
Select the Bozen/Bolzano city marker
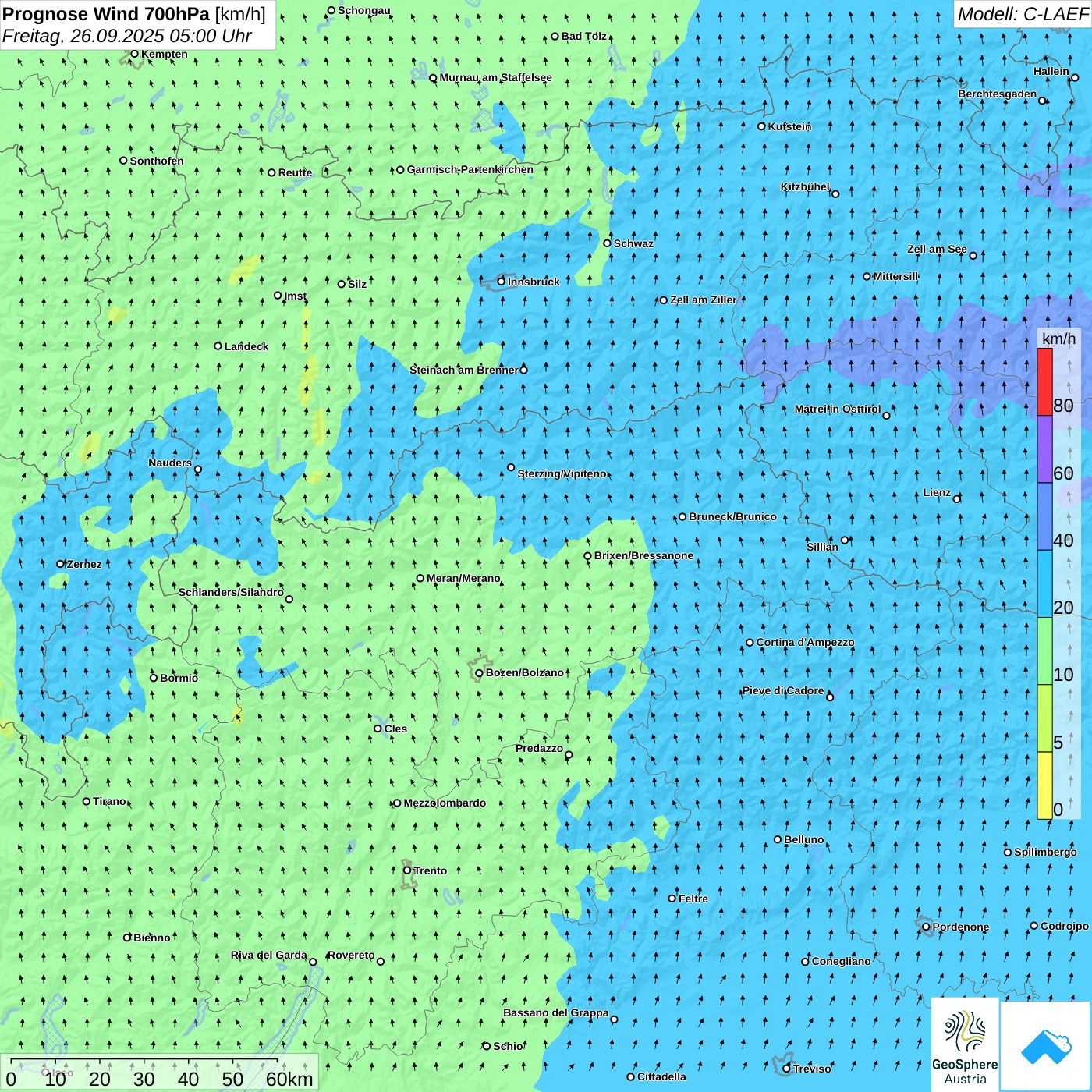(480, 673)
